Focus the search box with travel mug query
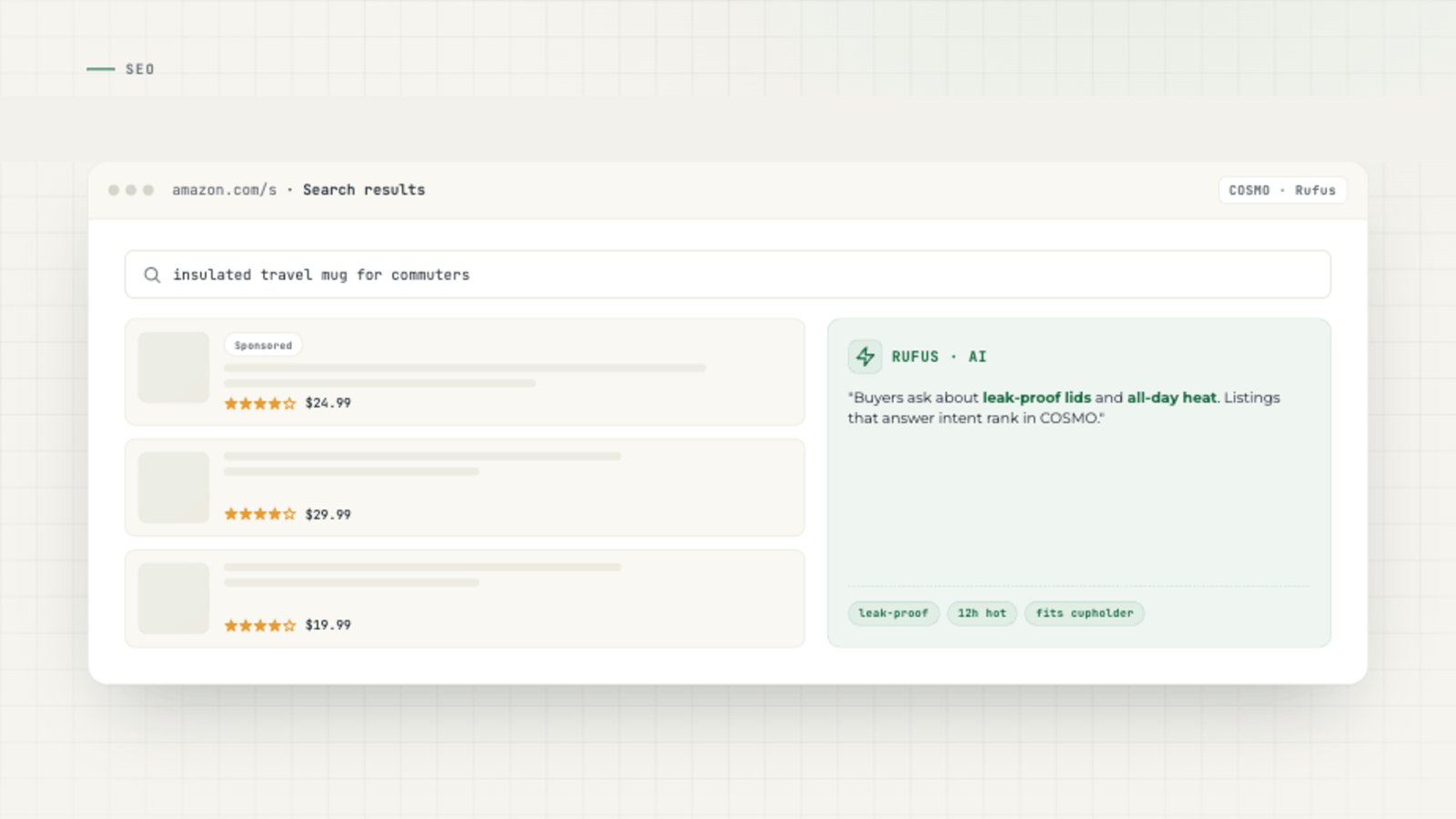Viewport: 1456px width, 819px height. coord(728,275)
